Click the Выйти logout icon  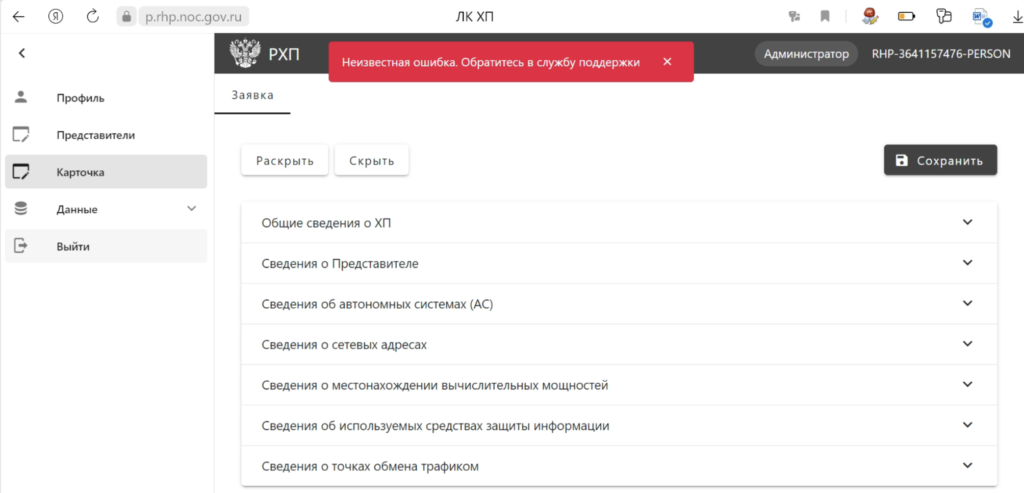click(x=21, y=246)
